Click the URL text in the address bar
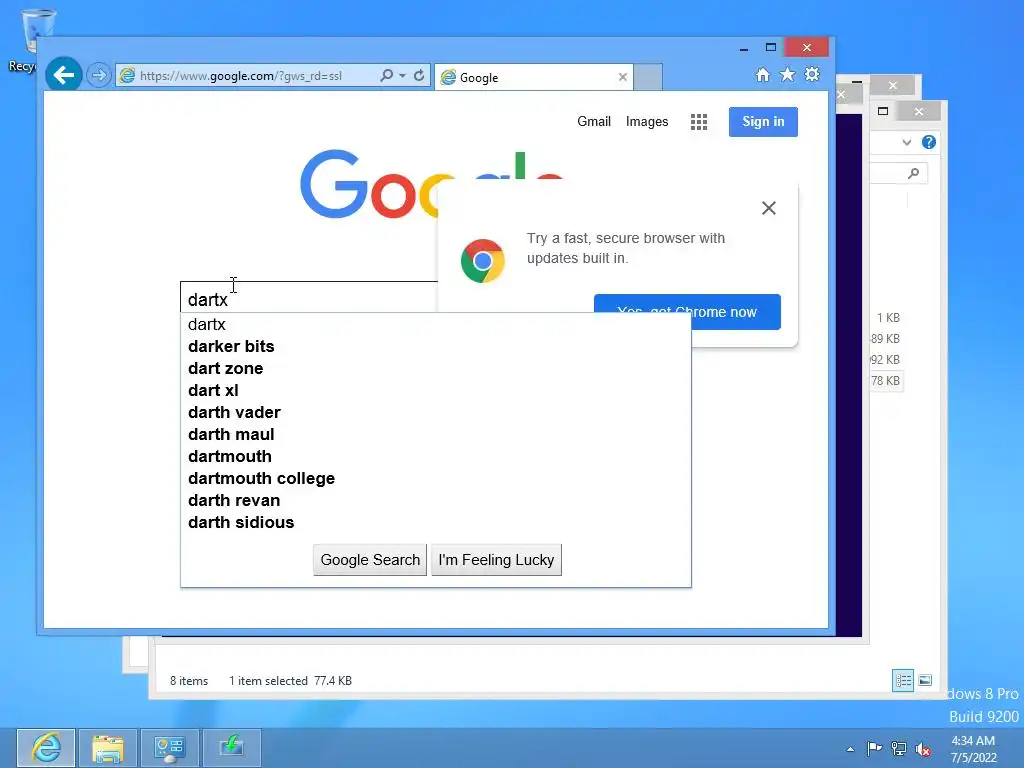 240,76
